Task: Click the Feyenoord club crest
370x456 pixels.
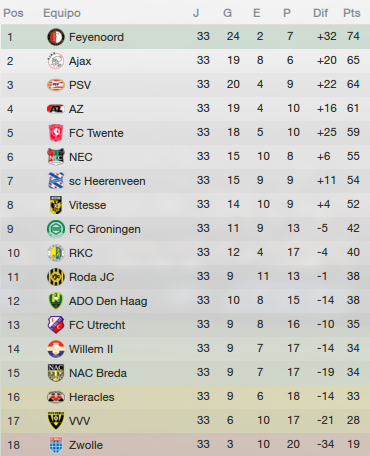Action: pyautogui.click(x=56, y=37)
